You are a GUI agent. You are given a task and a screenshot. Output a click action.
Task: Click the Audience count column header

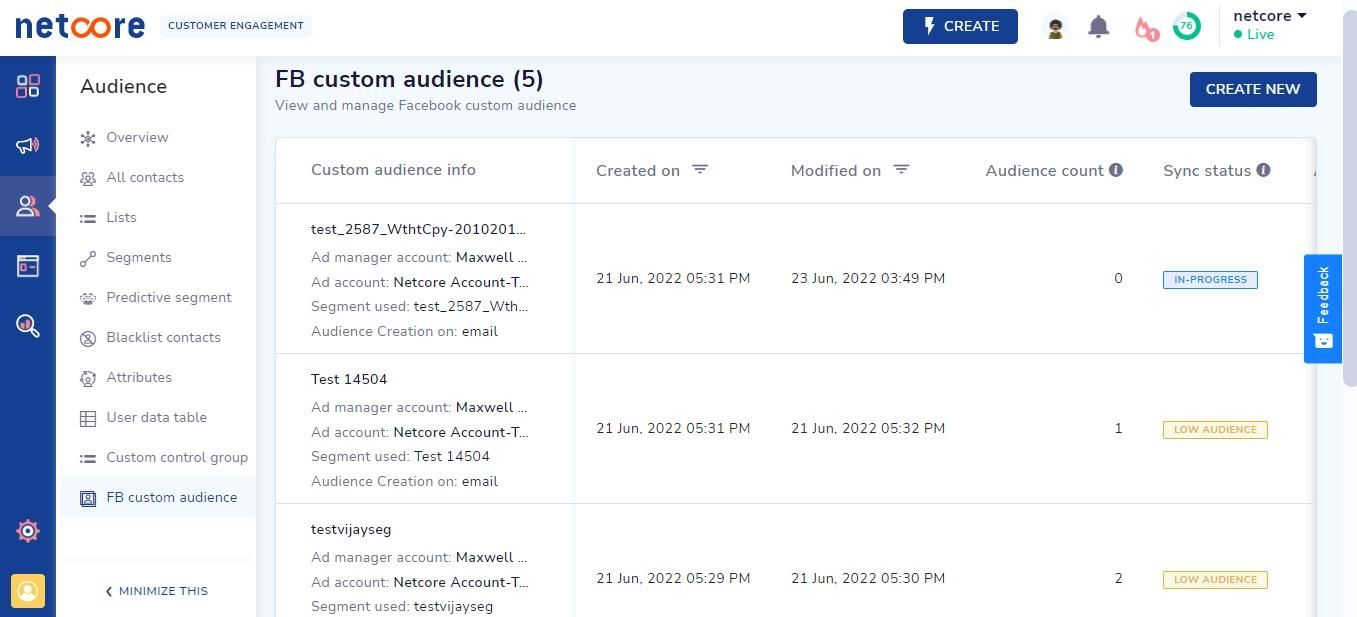coord(1044,171)
